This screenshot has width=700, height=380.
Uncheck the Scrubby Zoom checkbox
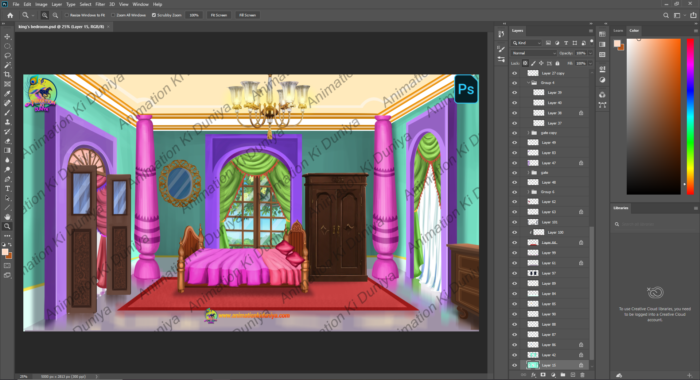[x=154, y=15]
